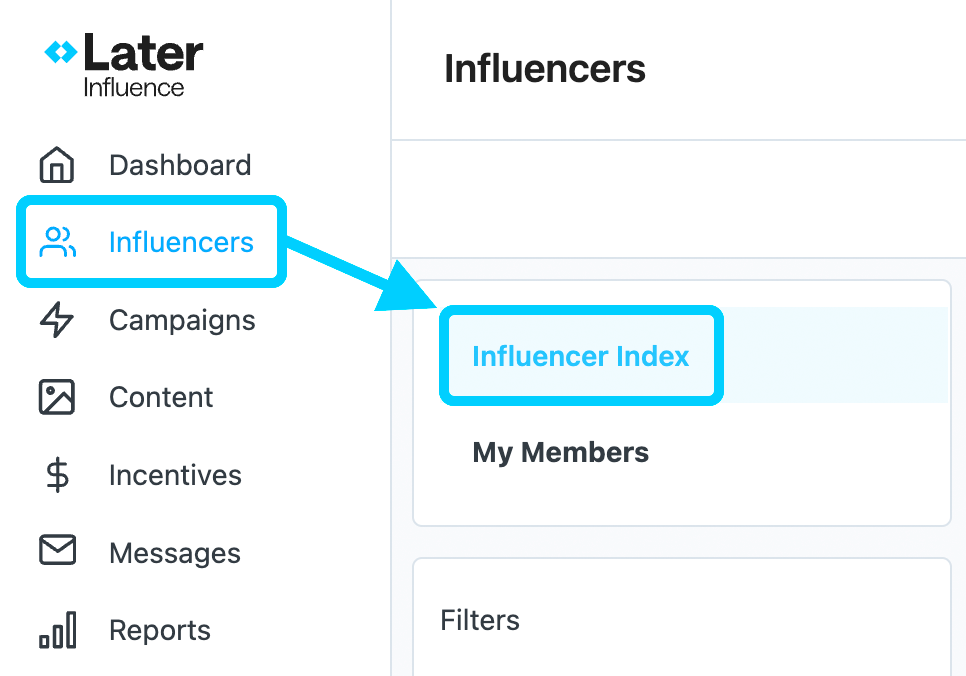
Task: Open Messages from the sidebar
Action: coord(175,553)
